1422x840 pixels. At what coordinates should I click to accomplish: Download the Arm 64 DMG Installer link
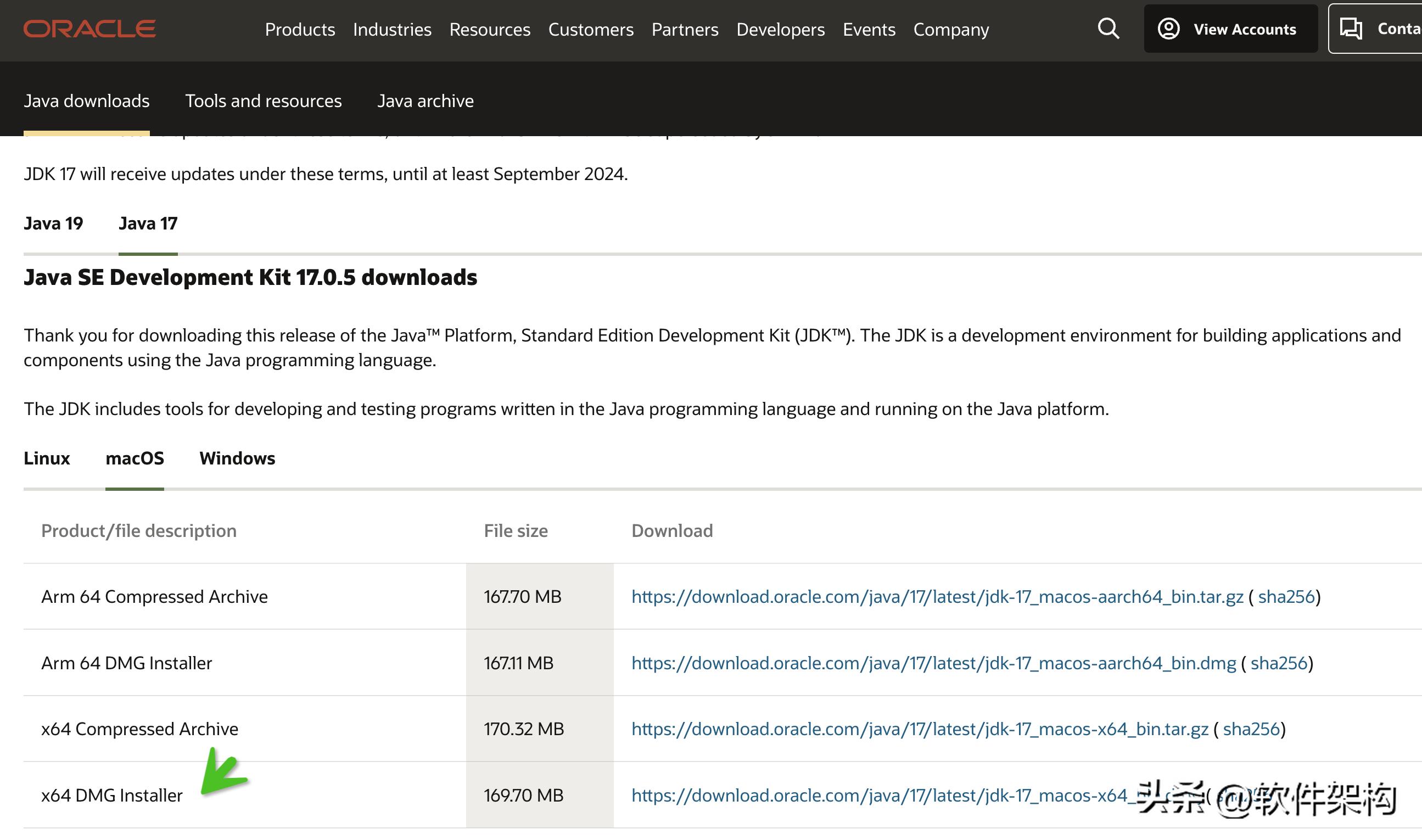[933, 663]
